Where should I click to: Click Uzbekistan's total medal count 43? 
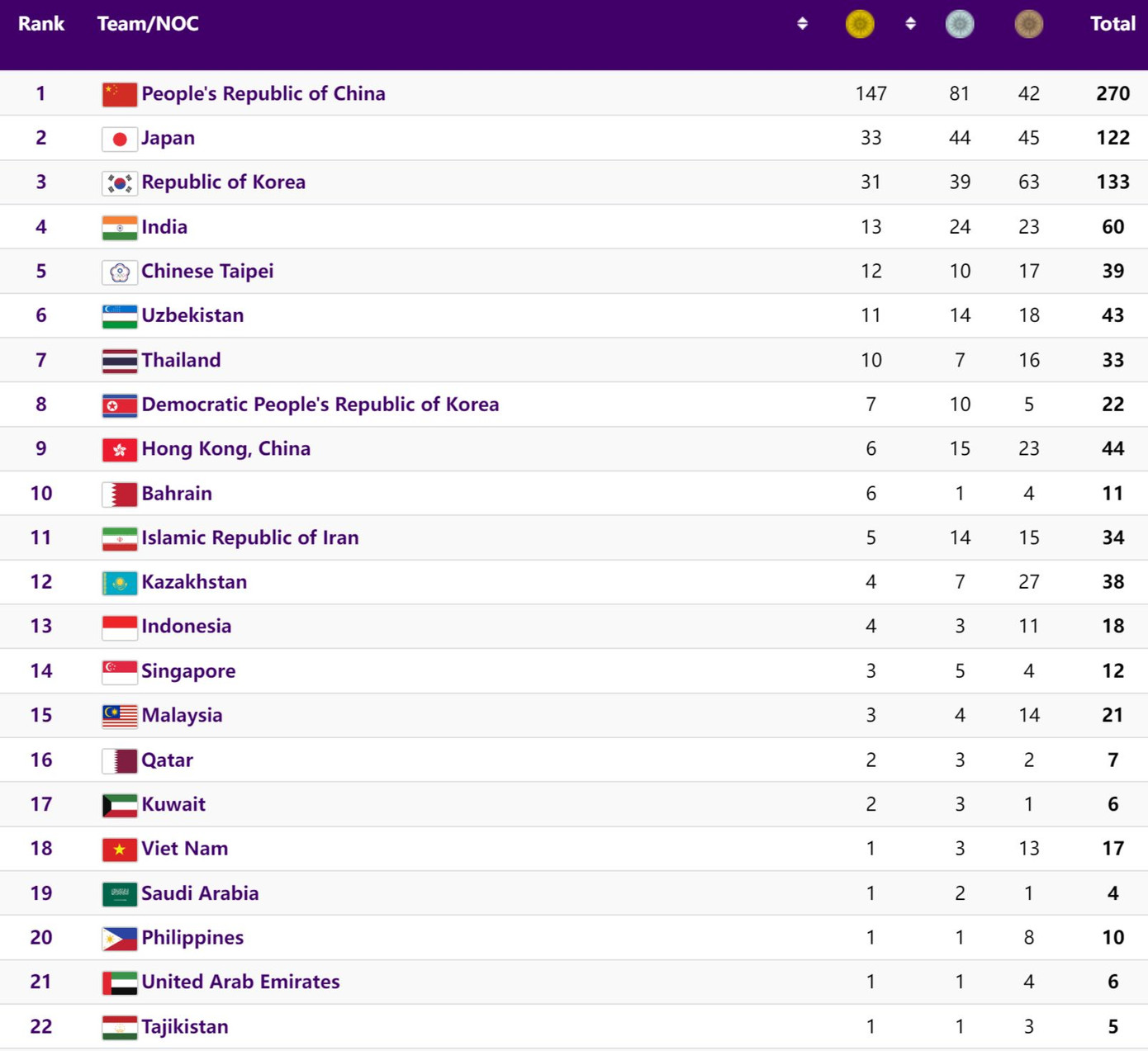pyautogui.click(x=1112, y=315)
